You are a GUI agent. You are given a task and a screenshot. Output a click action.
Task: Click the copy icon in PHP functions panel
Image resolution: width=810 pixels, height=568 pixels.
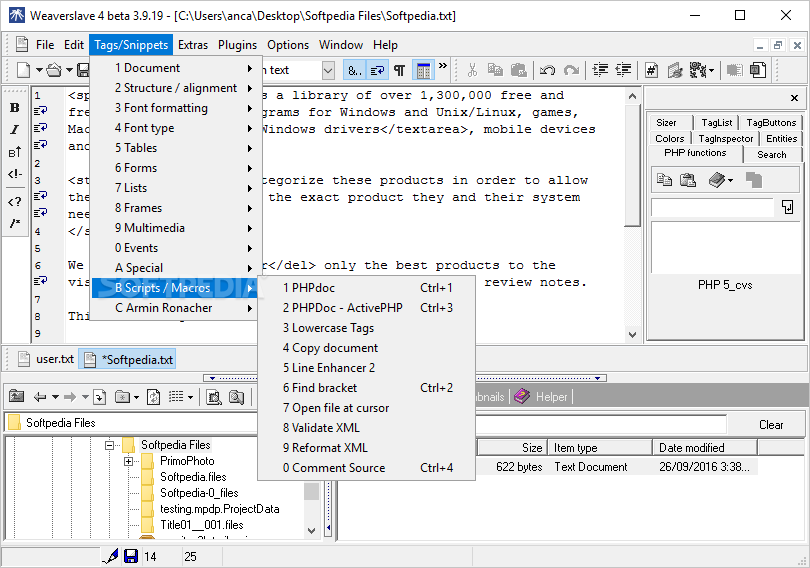(664, 180)
